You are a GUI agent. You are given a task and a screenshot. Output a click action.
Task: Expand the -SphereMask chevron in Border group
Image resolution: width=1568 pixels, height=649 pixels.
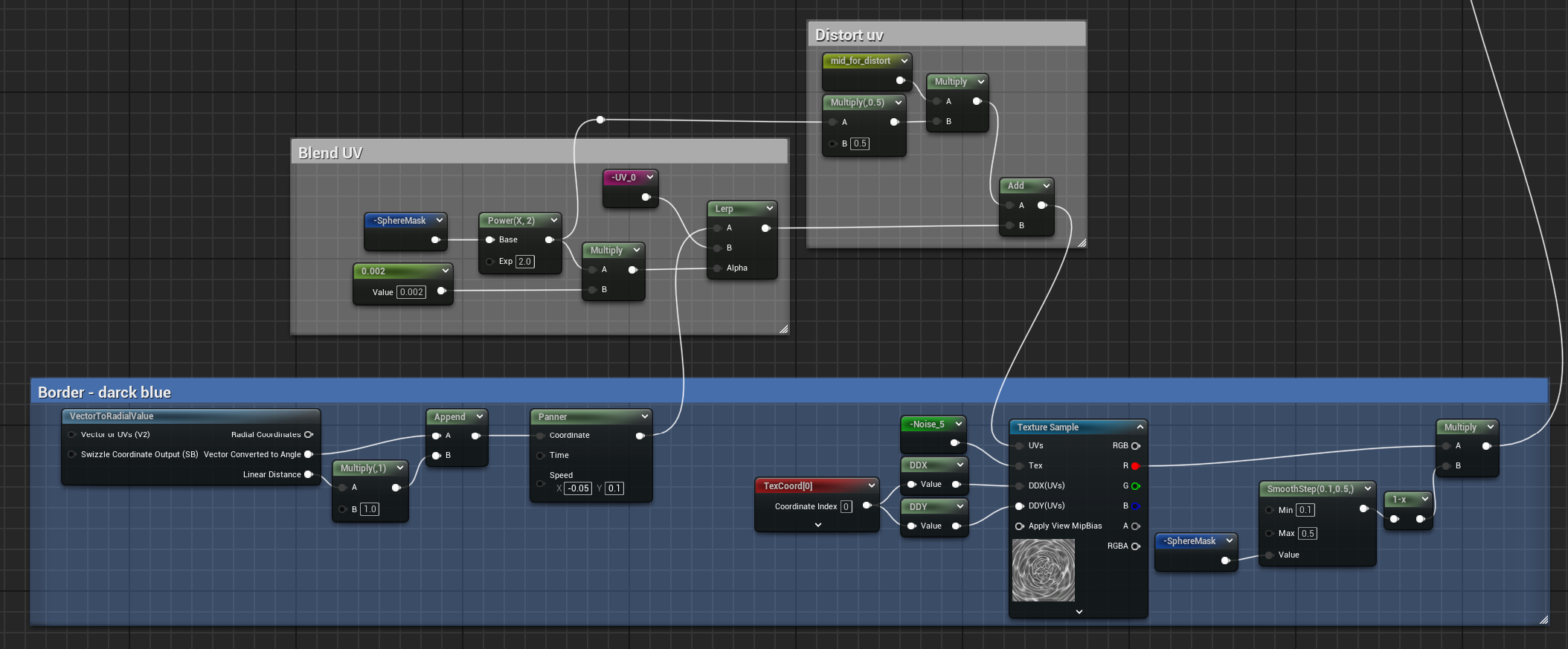[x=1229, y=541]
